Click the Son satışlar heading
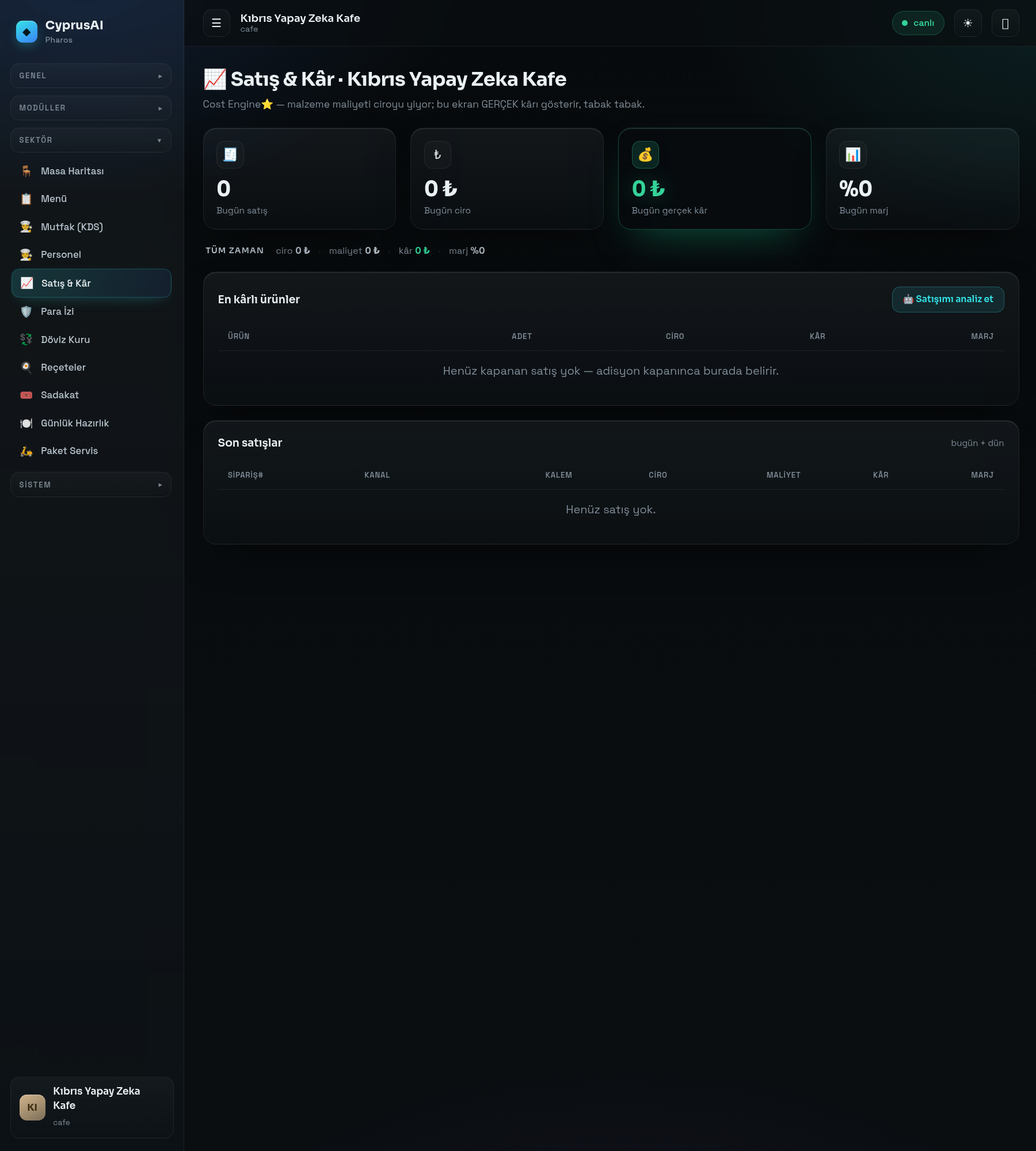Screen dimensions: 1036x1151 tap(250, 443)
